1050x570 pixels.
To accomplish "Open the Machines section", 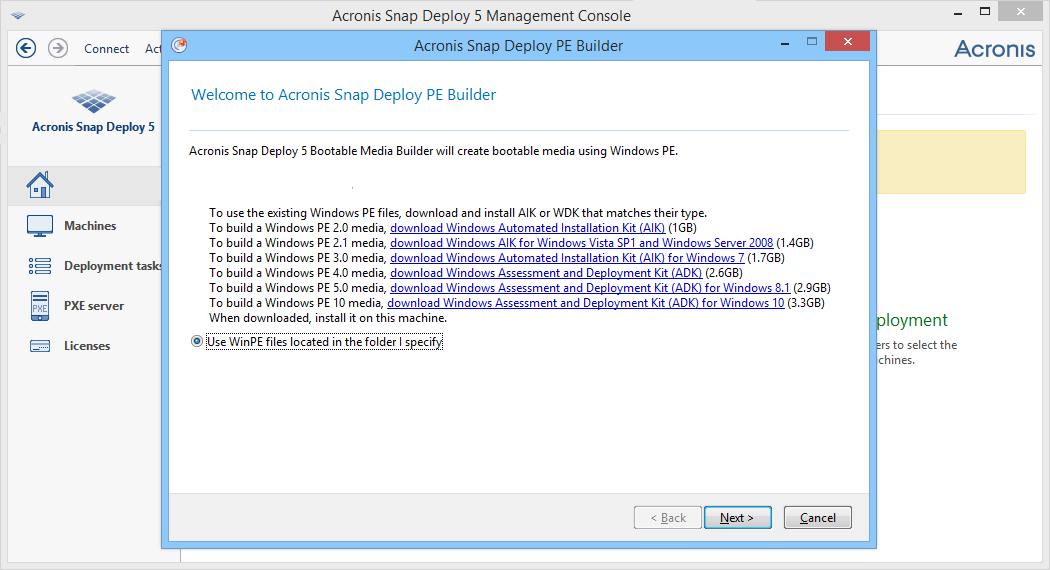I will tap(90, 226).
